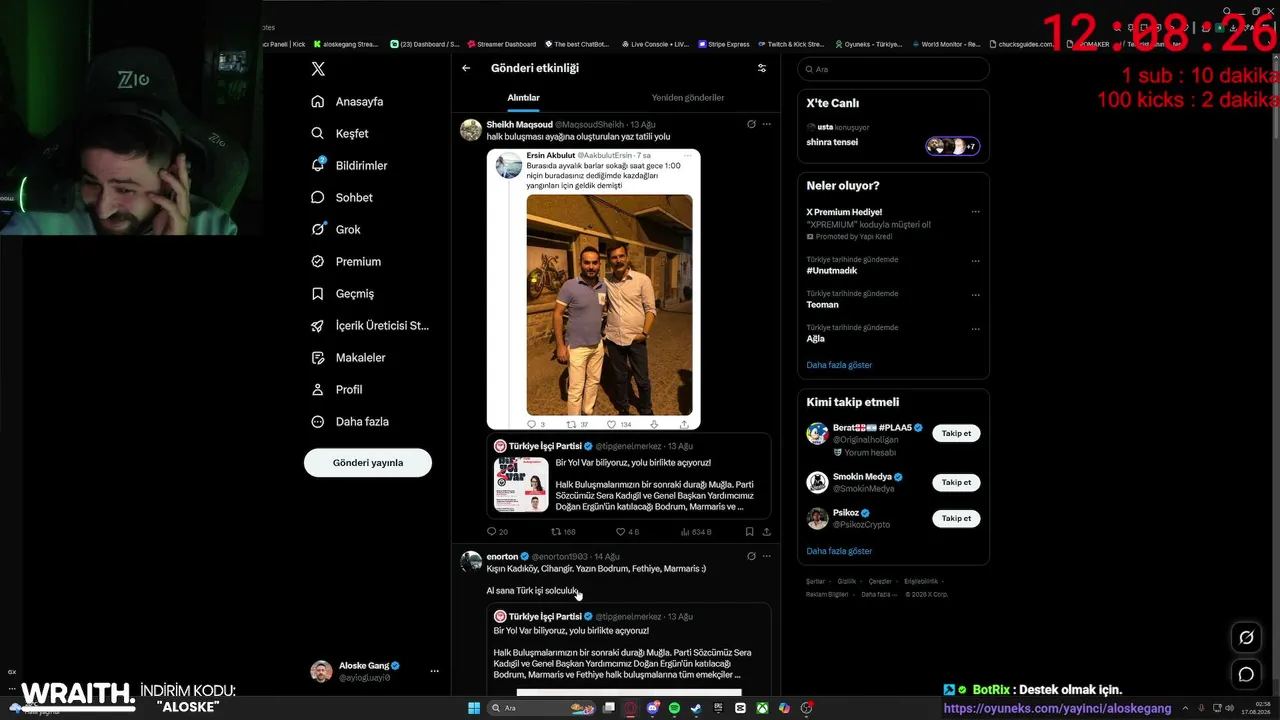This screenshot has height=720, width=1280.
Task: Go back with the arrow beside Gönderi etkinliği
Action: [466, 68]
